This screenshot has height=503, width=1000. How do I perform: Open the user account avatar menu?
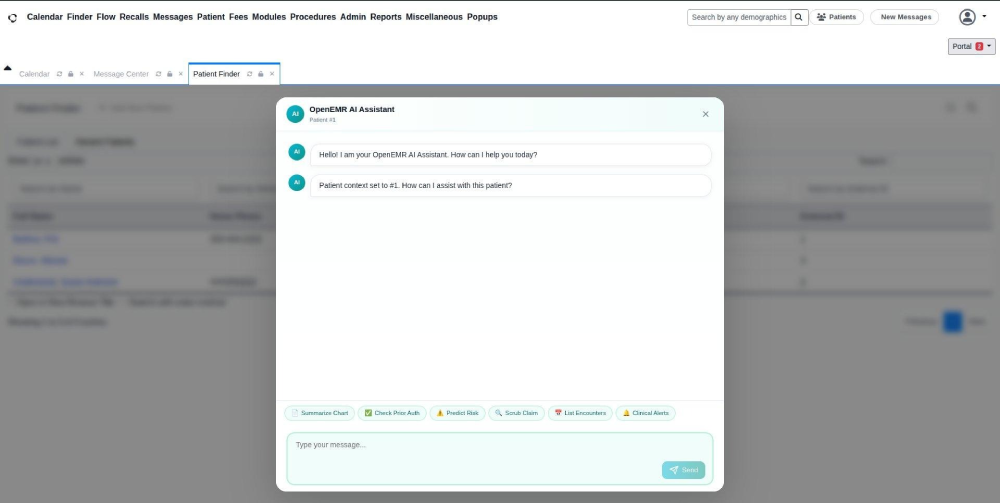click(x=967, y=17)
